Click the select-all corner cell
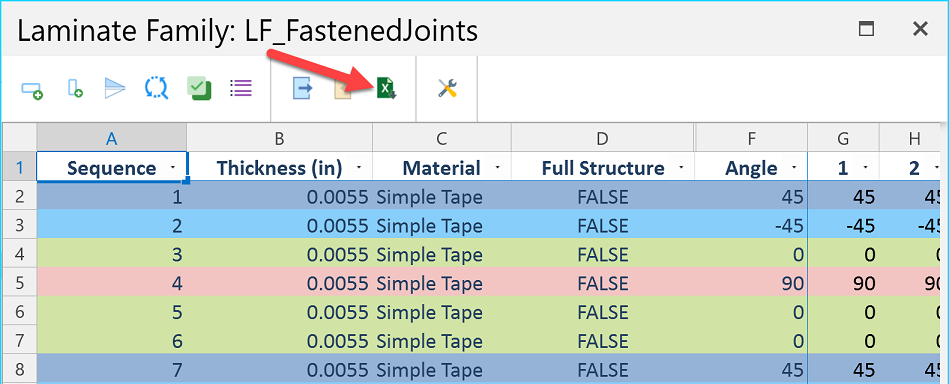The width and height of the screenshot is (949, 384). click(19, 138)
